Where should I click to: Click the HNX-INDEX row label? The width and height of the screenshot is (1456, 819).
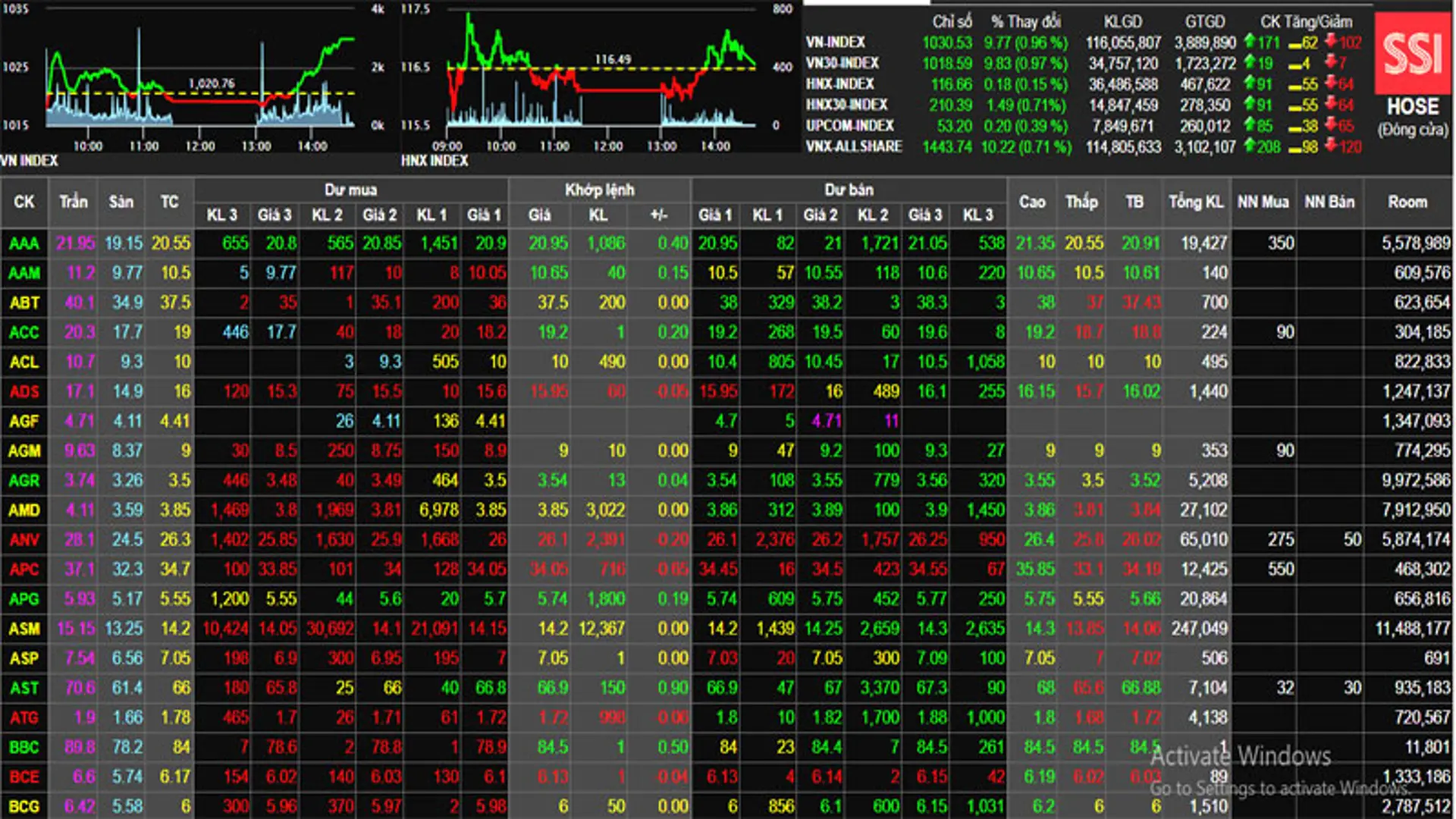pos(839,84)
